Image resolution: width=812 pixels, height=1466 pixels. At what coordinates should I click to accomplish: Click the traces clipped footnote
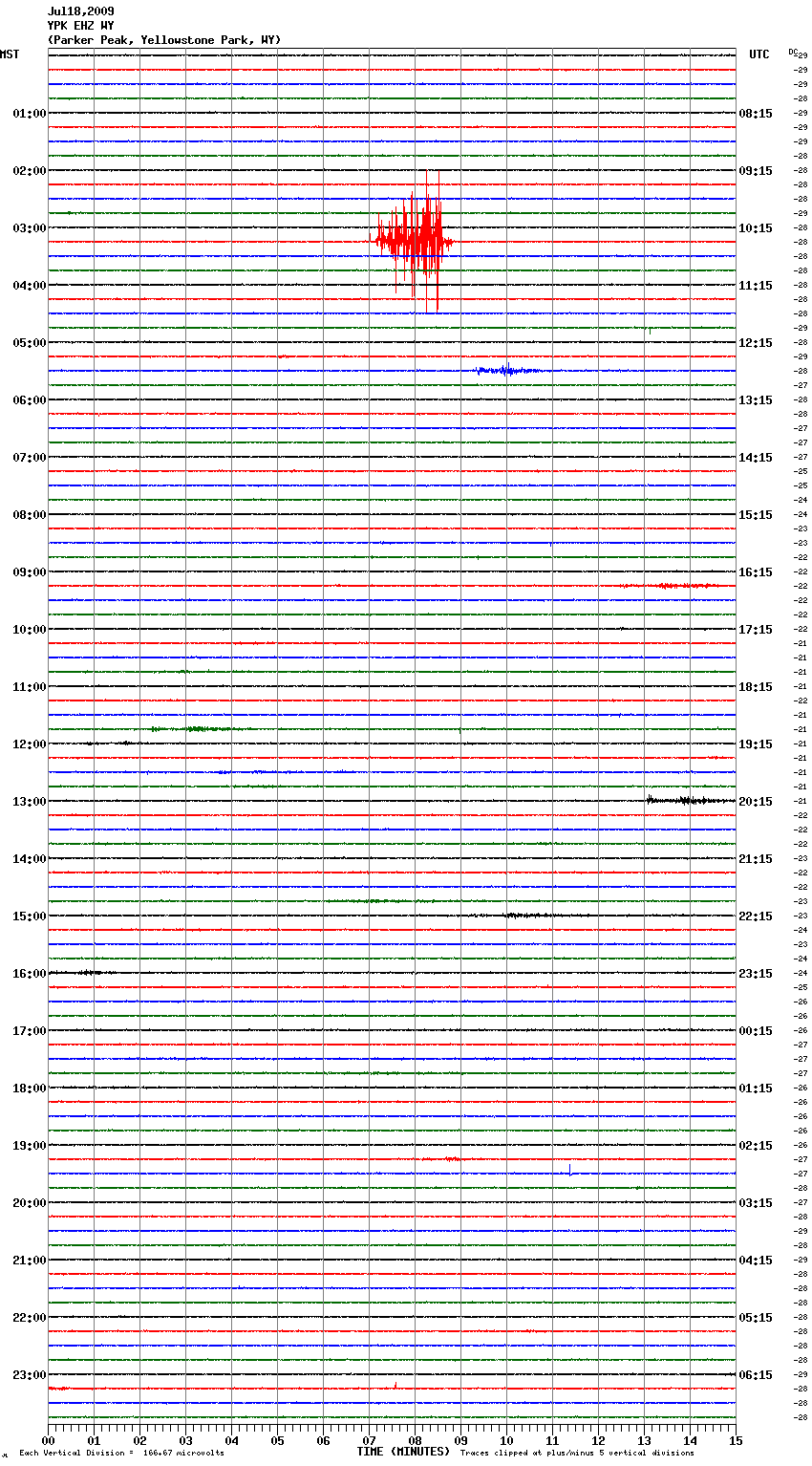(x=577, y=1453)
